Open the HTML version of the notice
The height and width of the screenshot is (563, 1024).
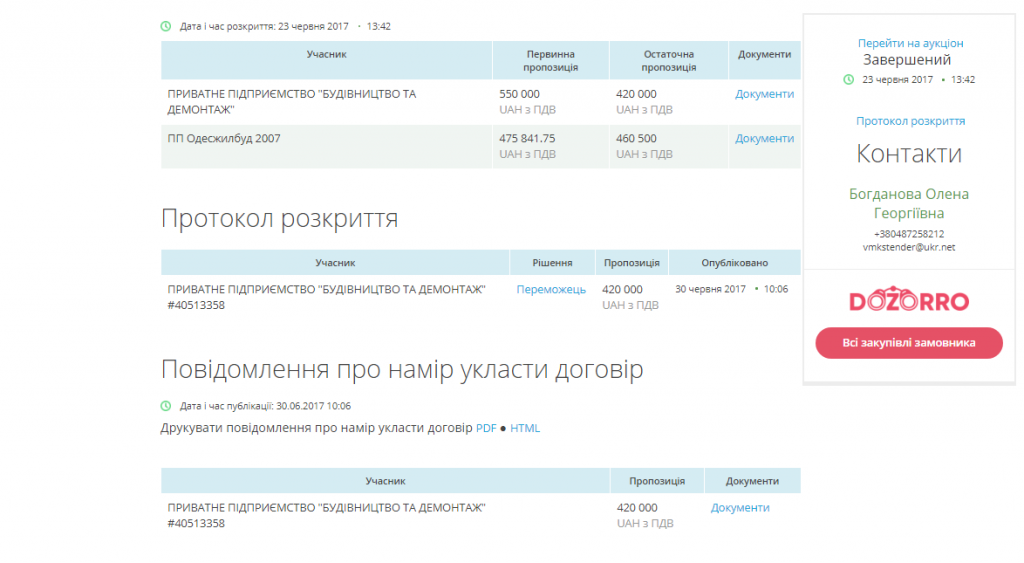click(x=525, y=428)
